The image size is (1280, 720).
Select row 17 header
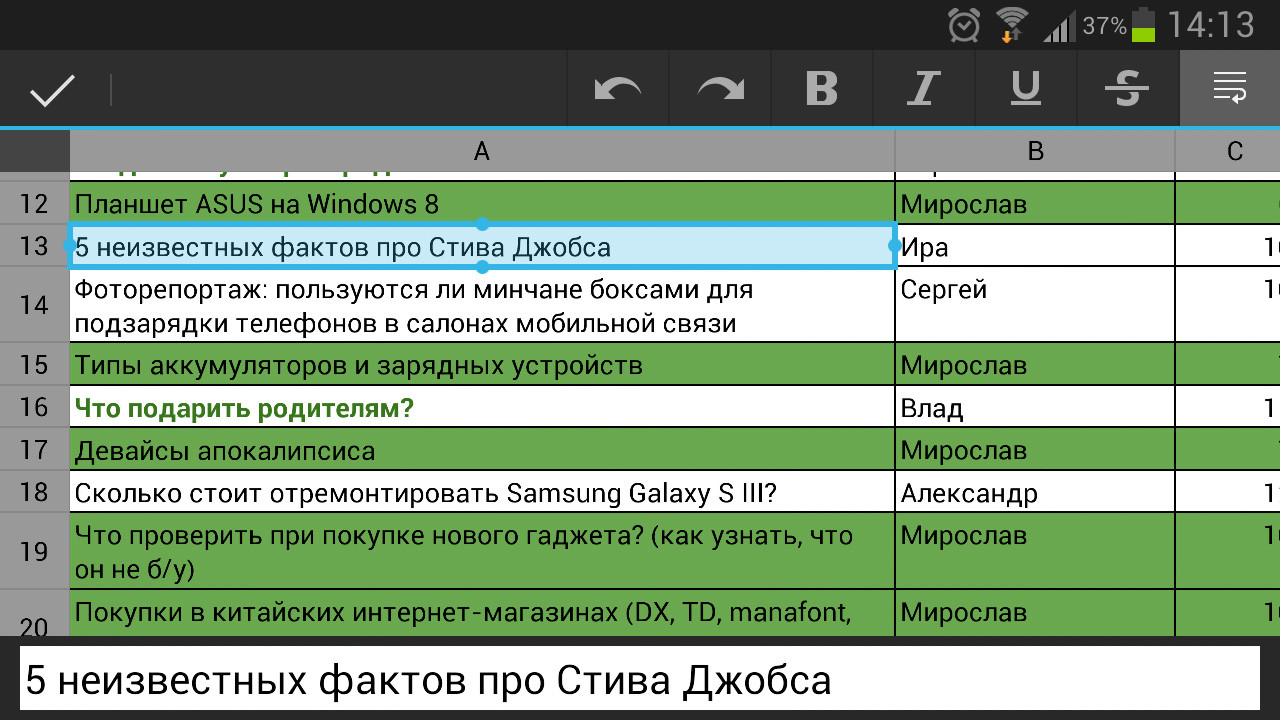pyautogui.click(x=34, y=450)
